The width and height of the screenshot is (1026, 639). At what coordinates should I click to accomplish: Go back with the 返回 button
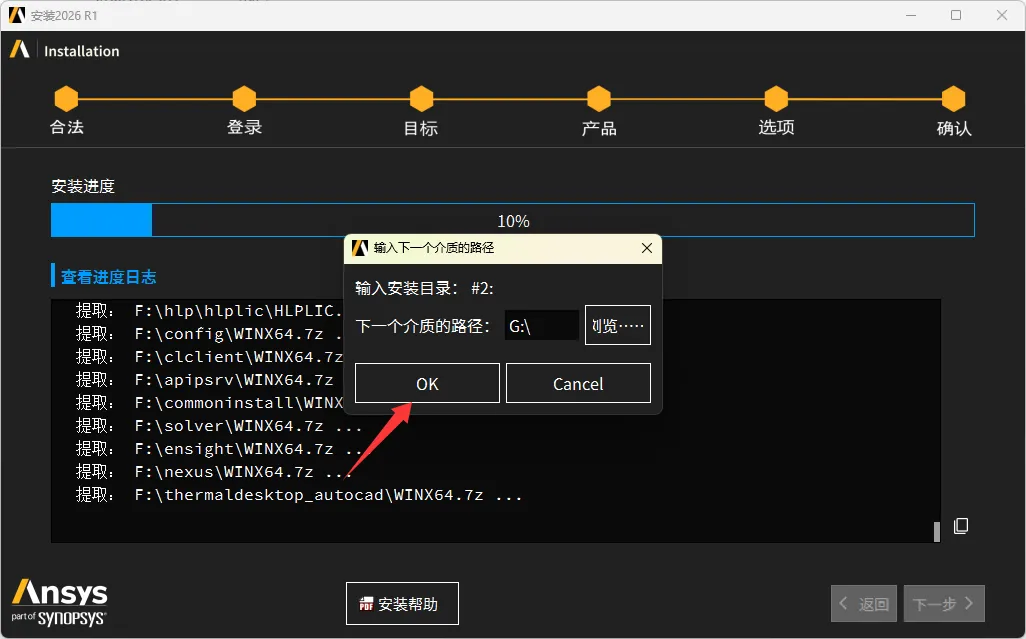click(x=864, y=604)
